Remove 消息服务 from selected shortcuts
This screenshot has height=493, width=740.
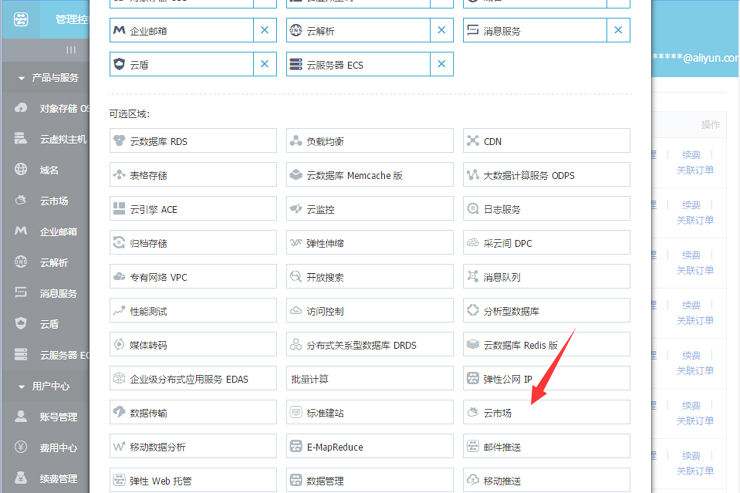point(618,30)
